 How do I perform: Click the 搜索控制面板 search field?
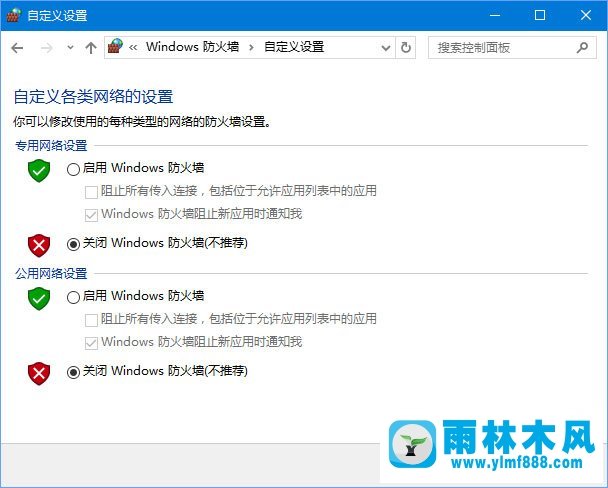point(500,47)
